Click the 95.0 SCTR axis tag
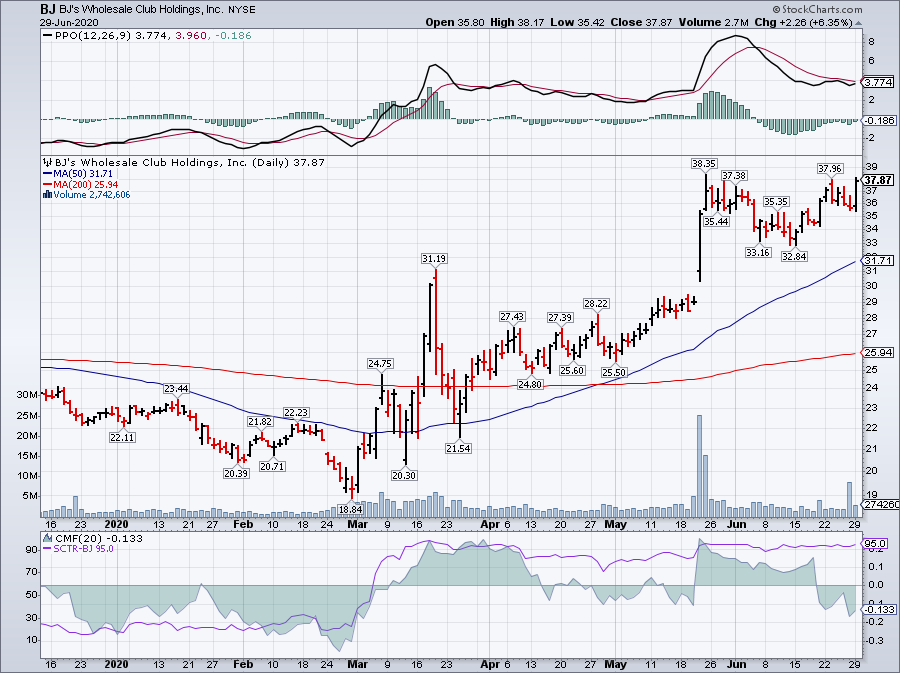Viewport: 900px width, 673px height. [876, 543]
